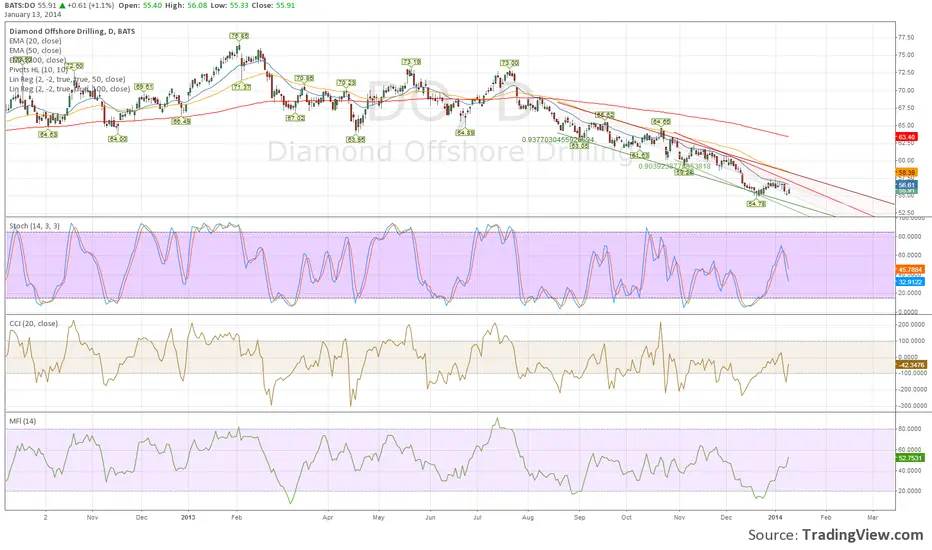The width and height of the screenshot is (932, 550).
Task: Click the blue 56.61 EMA price tag
Action: (906, 185)
